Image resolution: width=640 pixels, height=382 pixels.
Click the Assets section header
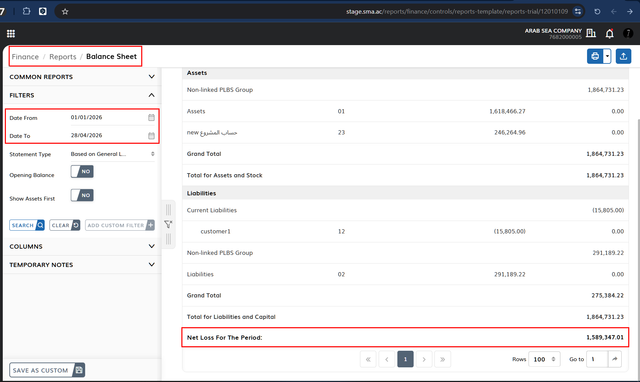(x=405, y=73)
